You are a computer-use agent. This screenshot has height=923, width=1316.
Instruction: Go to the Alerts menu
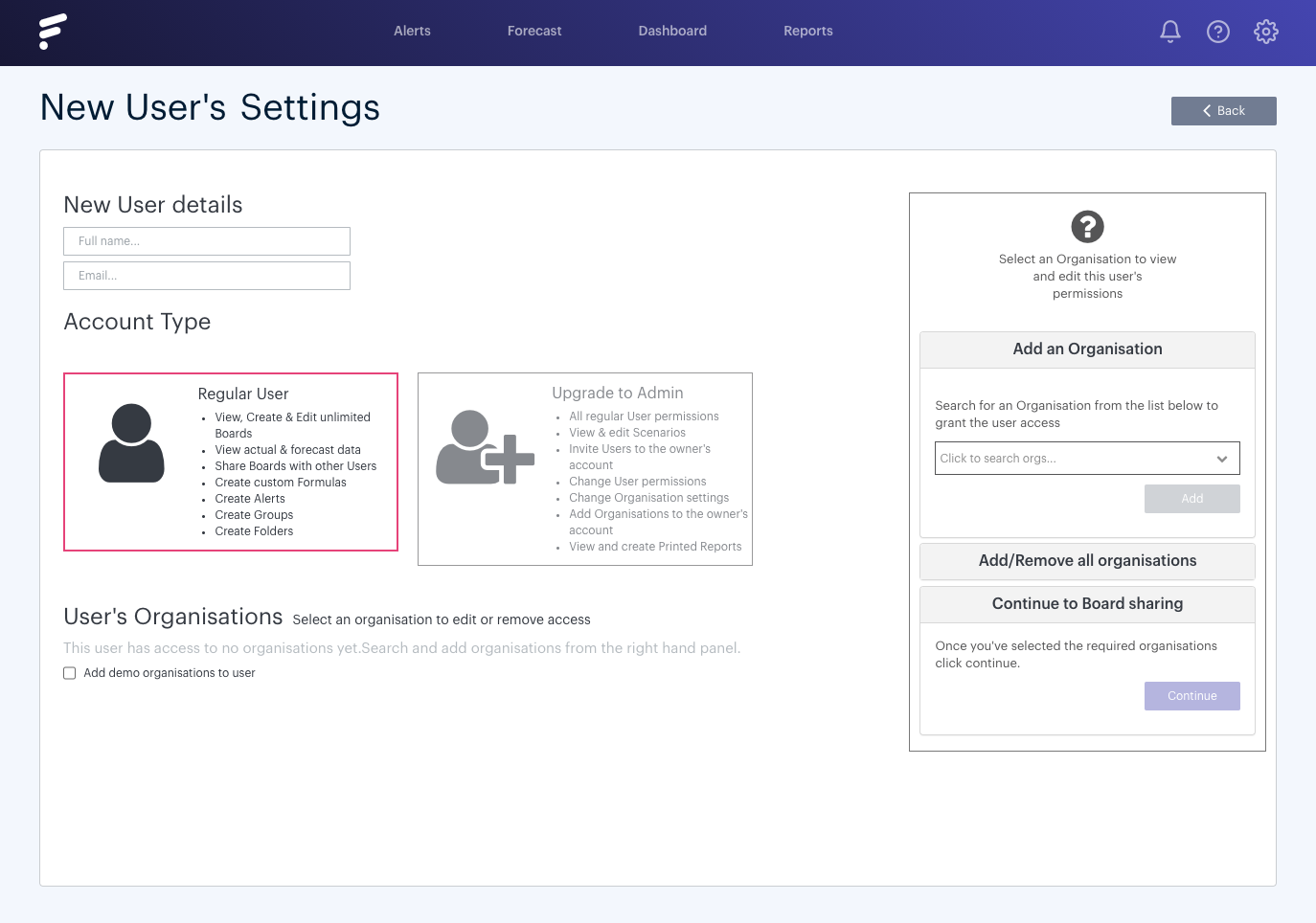(412, 31)
